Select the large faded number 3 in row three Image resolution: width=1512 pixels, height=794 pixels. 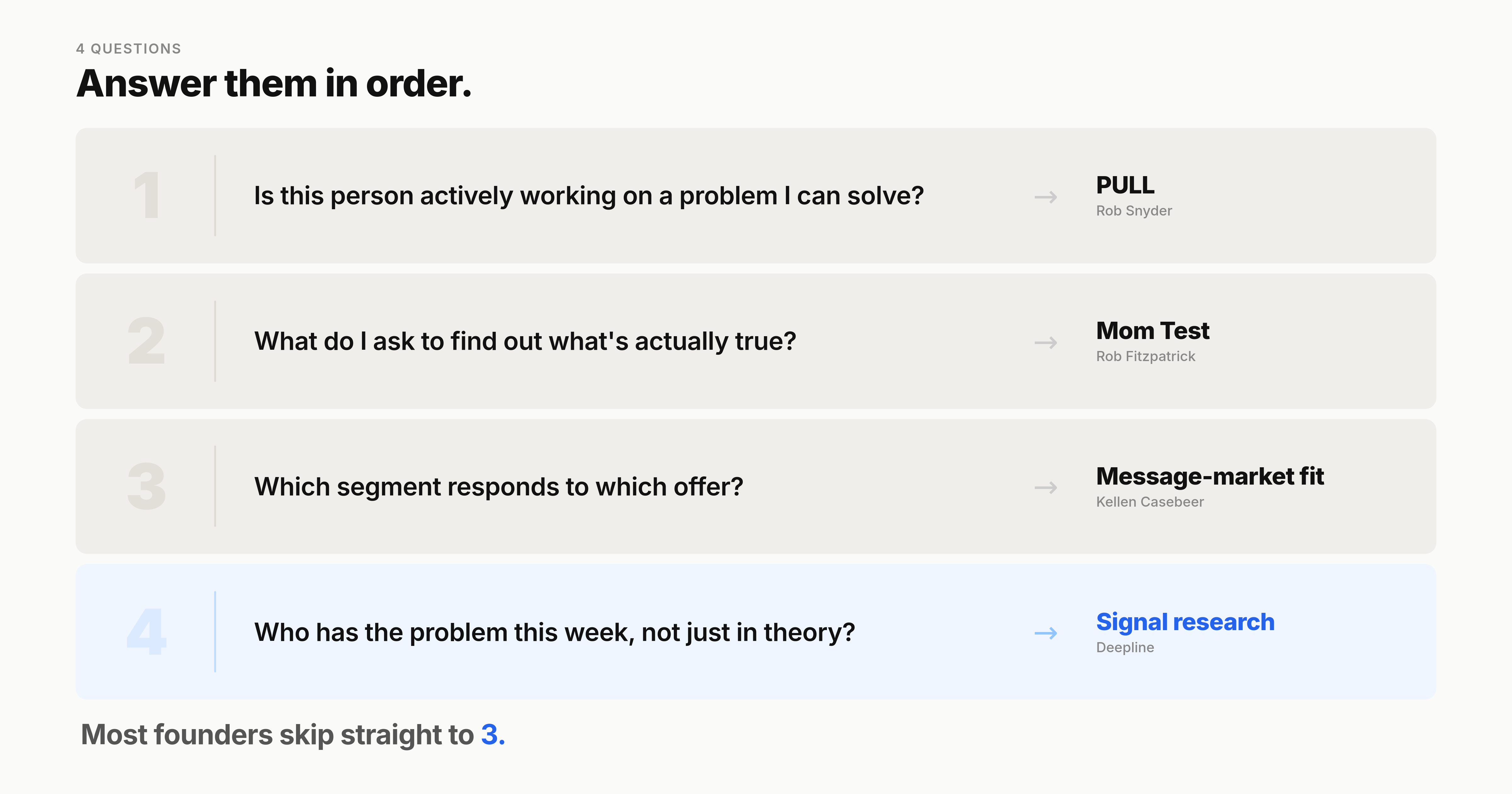pyautogui.click(x=147, y=487)
